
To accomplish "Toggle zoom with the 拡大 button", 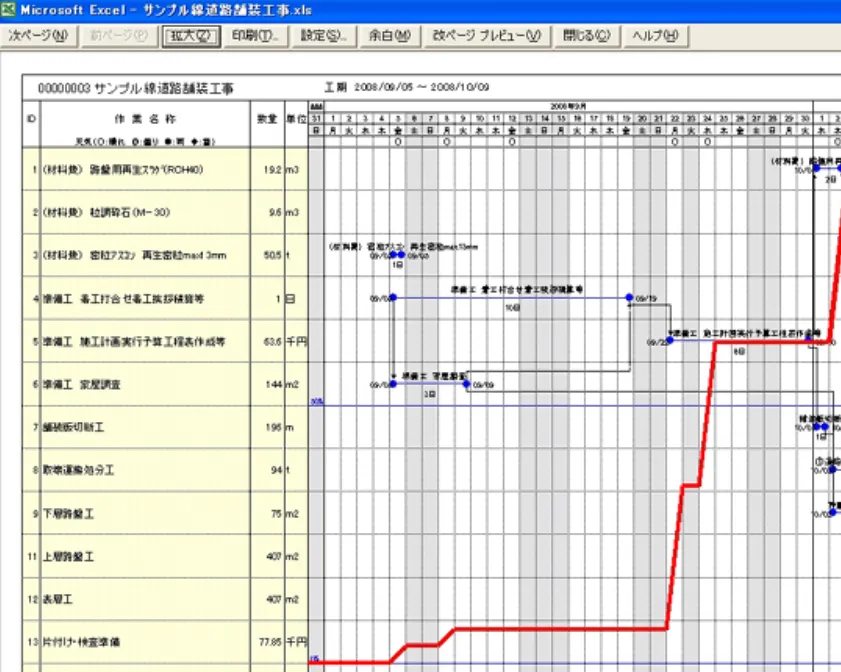I will (x=190, y=36).
